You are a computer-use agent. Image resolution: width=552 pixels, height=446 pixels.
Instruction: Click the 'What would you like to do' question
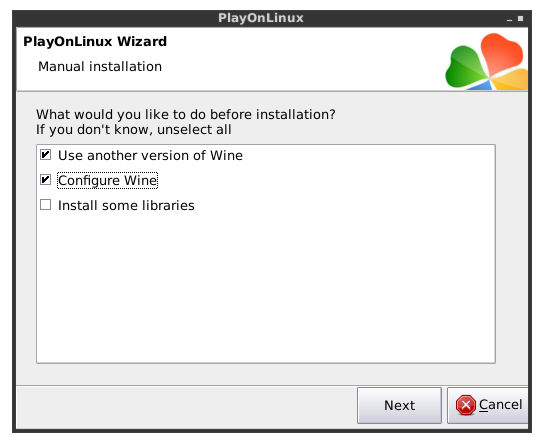(x=186, y=115)
